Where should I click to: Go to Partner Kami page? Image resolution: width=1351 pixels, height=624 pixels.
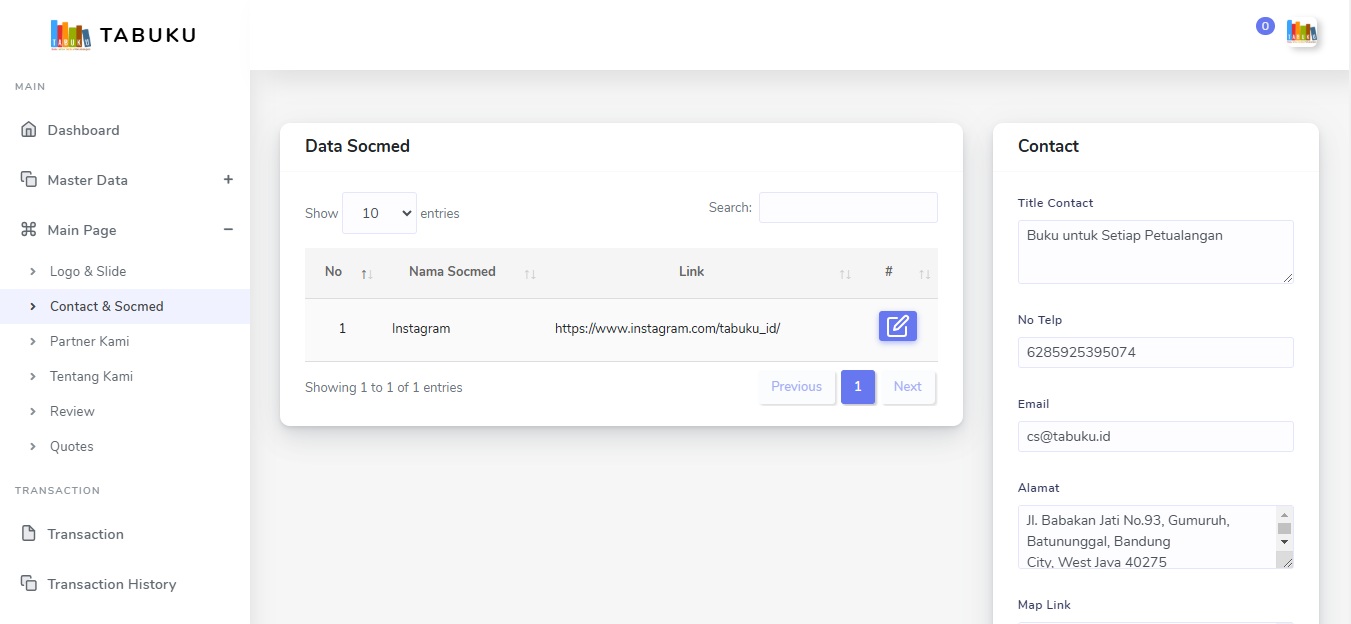(x=89, y=341)
